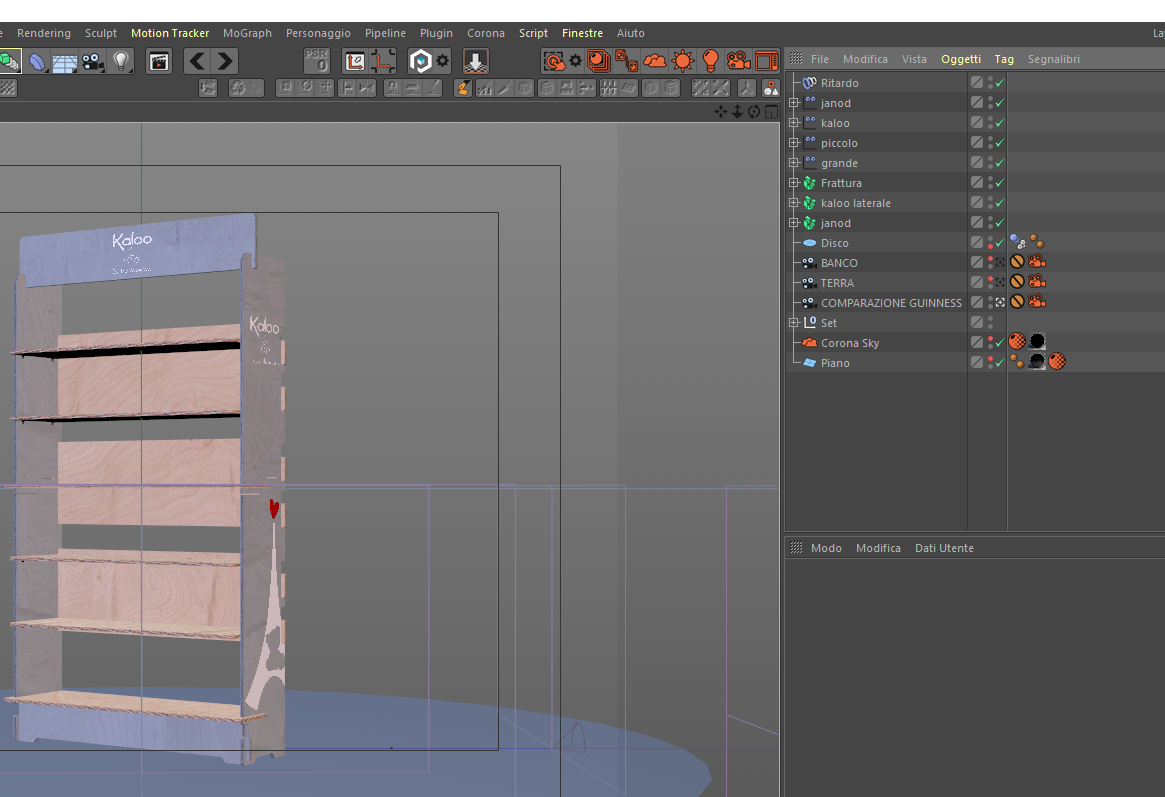Toggle enable checkmark for Disco

pos(1000,244)
